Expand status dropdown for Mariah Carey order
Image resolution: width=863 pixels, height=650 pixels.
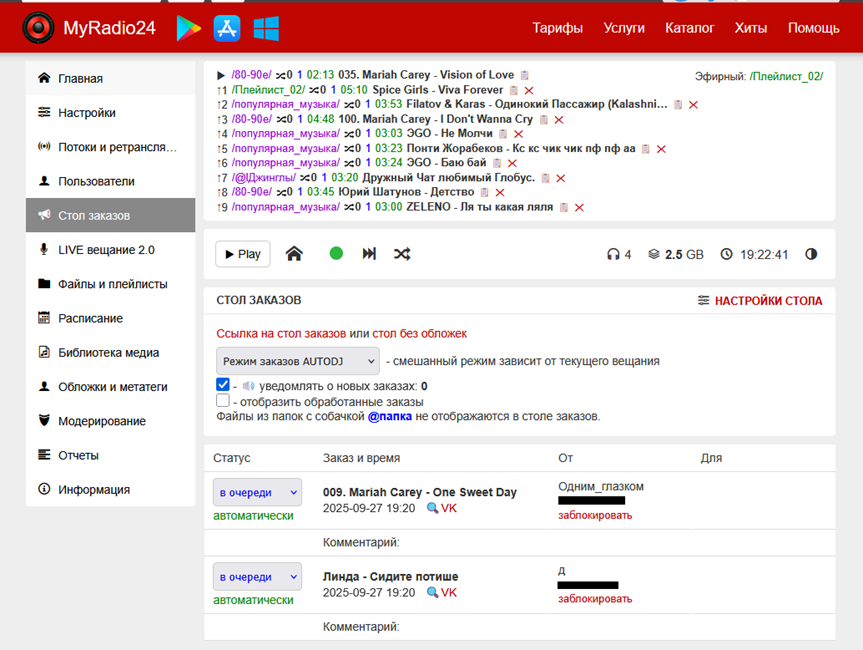tap(257, 493)
